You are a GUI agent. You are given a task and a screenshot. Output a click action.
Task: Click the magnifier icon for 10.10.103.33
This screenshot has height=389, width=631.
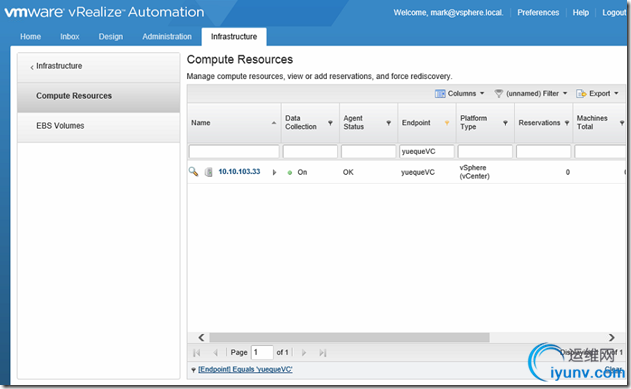point(194,172)
